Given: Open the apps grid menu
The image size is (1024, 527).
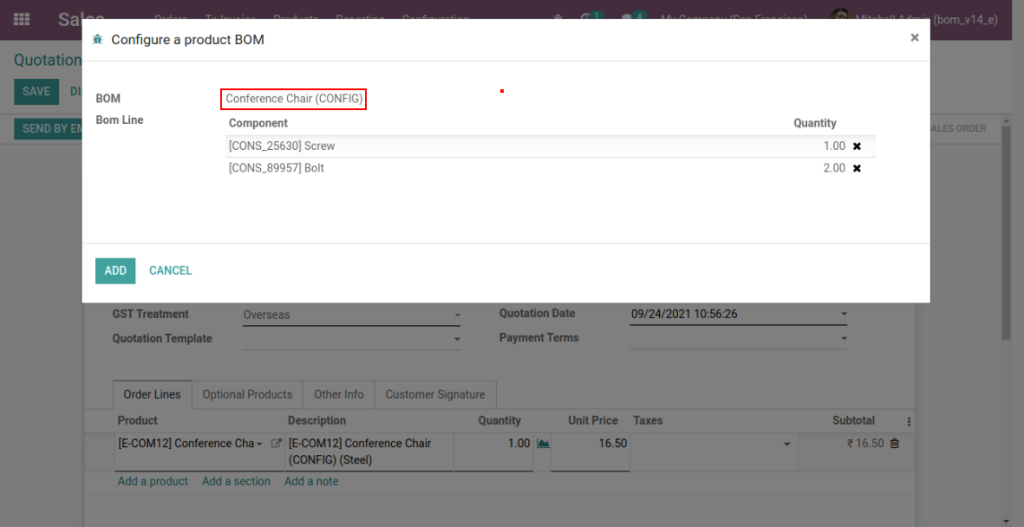Looking at the screenshot, I should [x=21, y=19].
